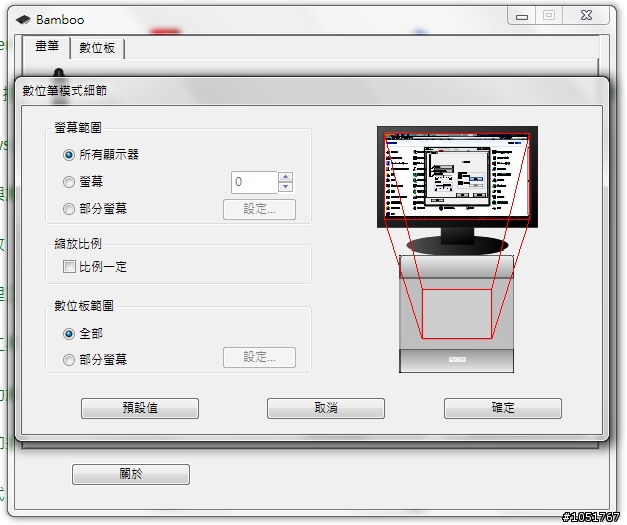Switch to the 畫筆 tab

click(x=47, y=47)
